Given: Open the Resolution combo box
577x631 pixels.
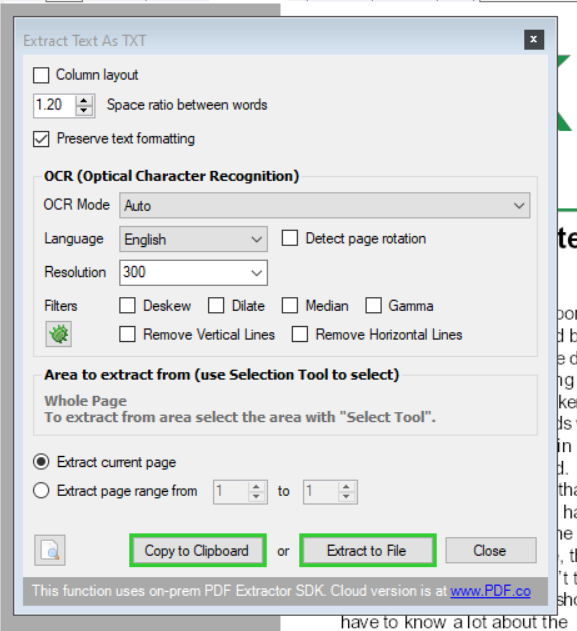Looking at the screenshot, I should 194,273.
